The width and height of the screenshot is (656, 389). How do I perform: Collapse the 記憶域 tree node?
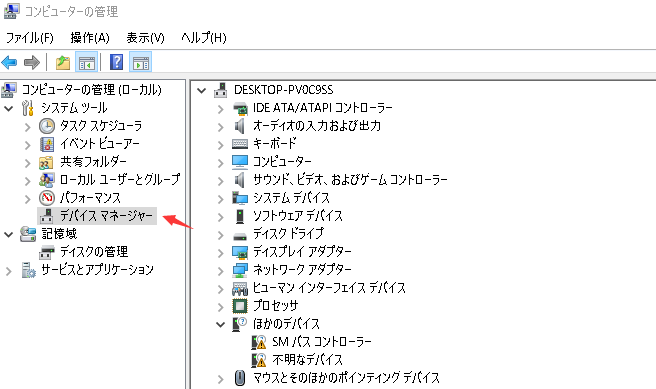click(x=9, y=235)
